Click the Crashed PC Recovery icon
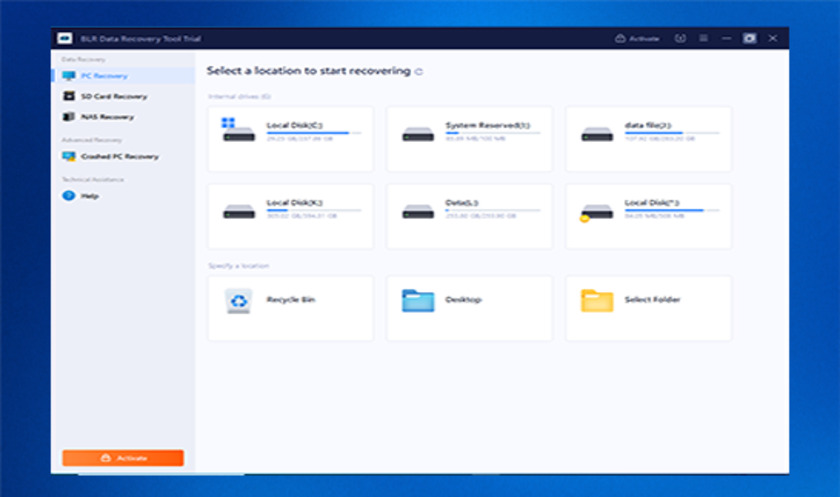 [69, 156]
